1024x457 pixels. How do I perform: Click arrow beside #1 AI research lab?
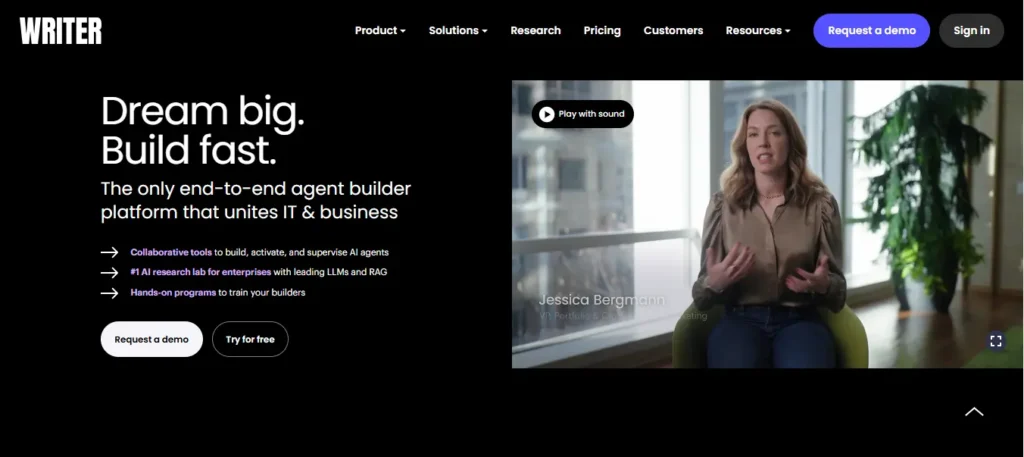click(x=109, y=272)
